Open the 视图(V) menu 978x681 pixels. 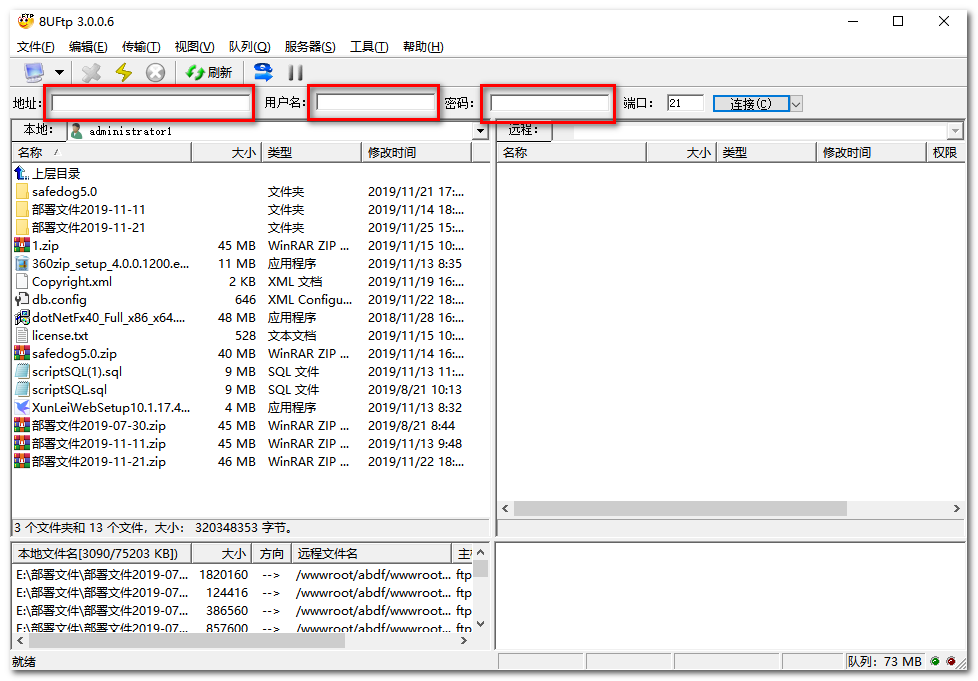point(195,47)
